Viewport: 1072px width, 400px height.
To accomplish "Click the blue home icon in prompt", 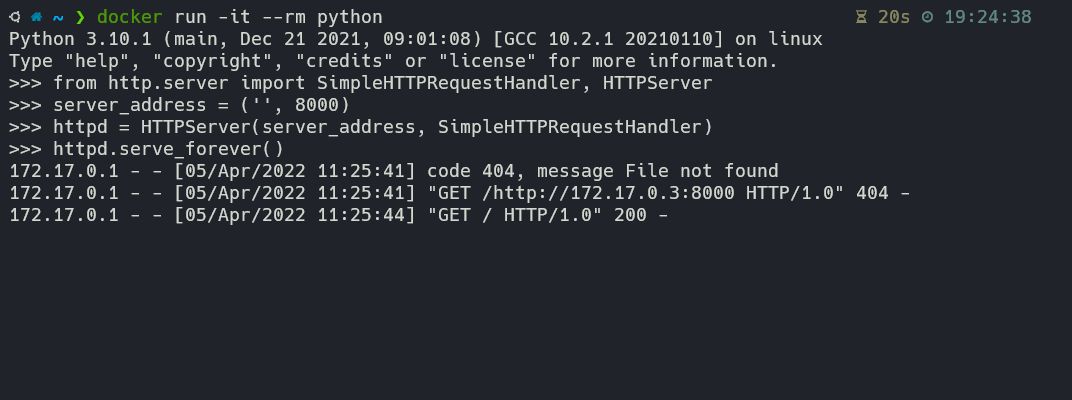I will [x=37, y=17].
